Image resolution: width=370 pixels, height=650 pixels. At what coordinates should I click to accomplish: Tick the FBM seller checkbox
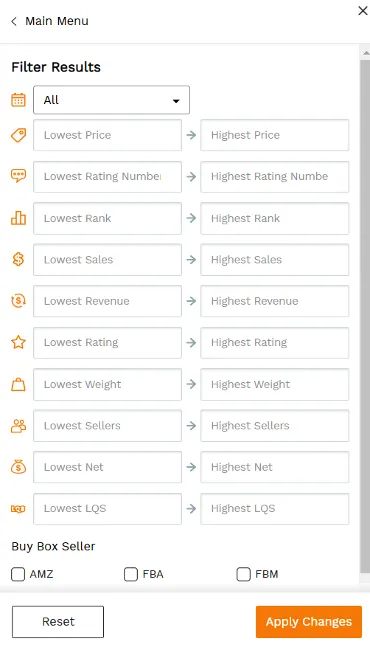pos(243,575)
